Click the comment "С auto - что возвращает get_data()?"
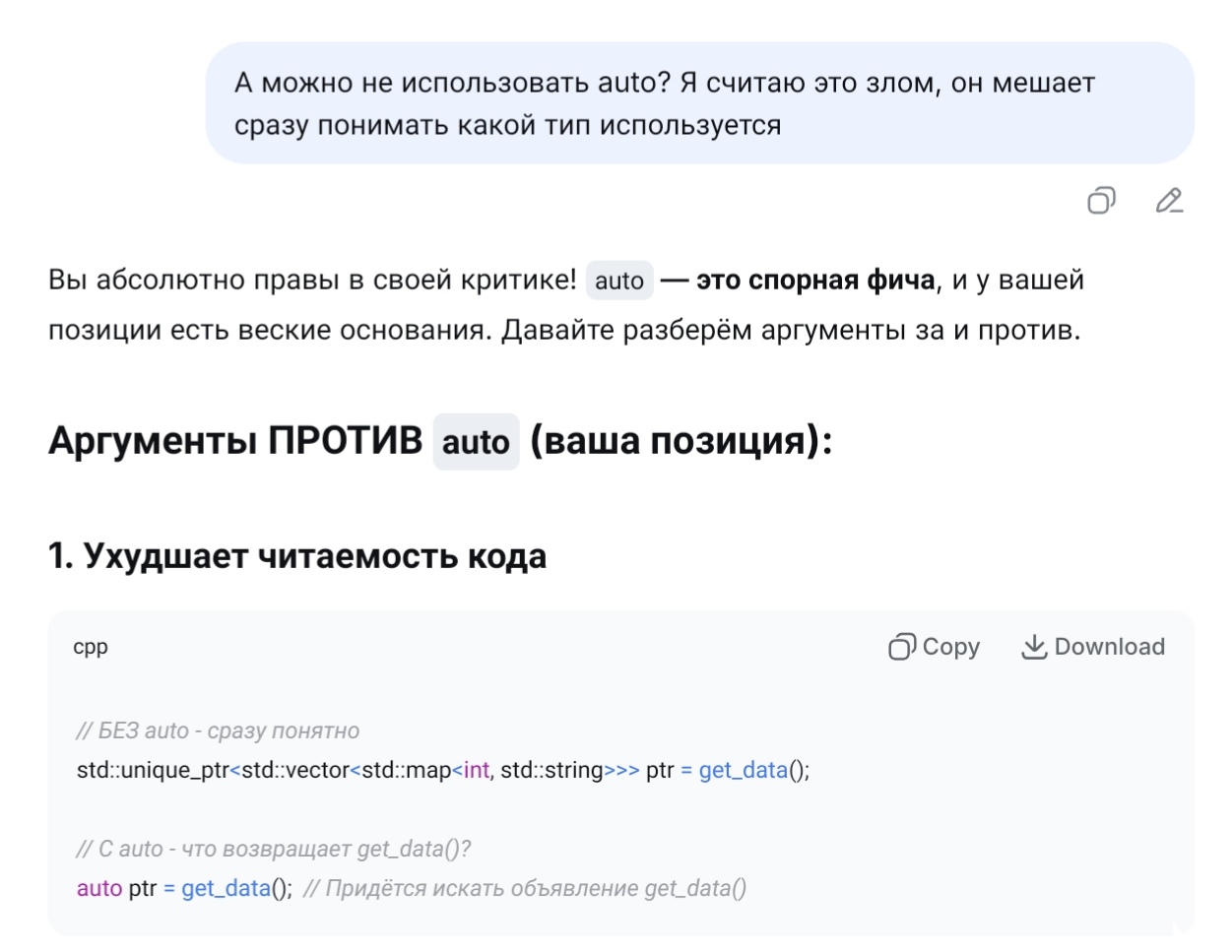The height and width of the screenshot is (952, 1232). tap(273, 849)
